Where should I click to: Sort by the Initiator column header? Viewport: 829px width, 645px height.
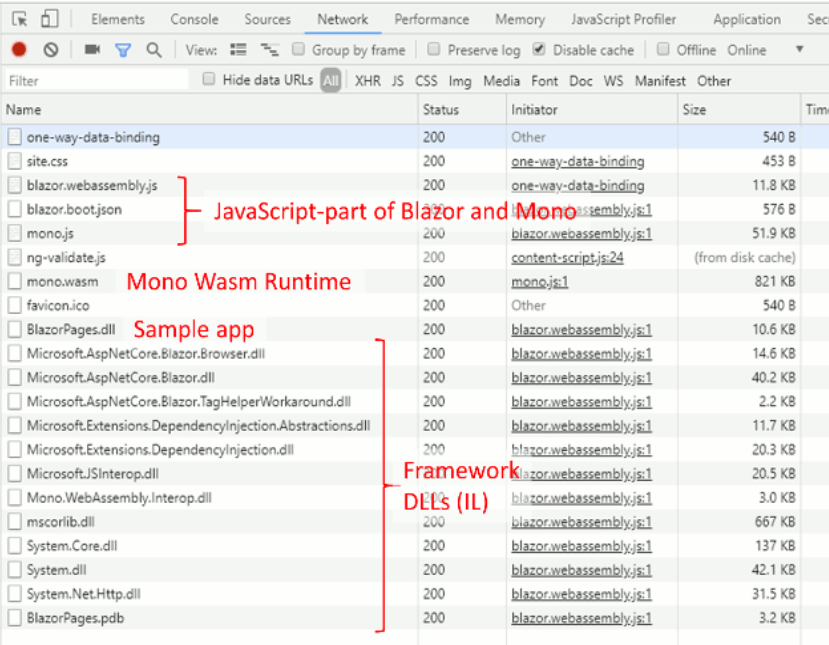pyautogui.click(x=592, y=110)
